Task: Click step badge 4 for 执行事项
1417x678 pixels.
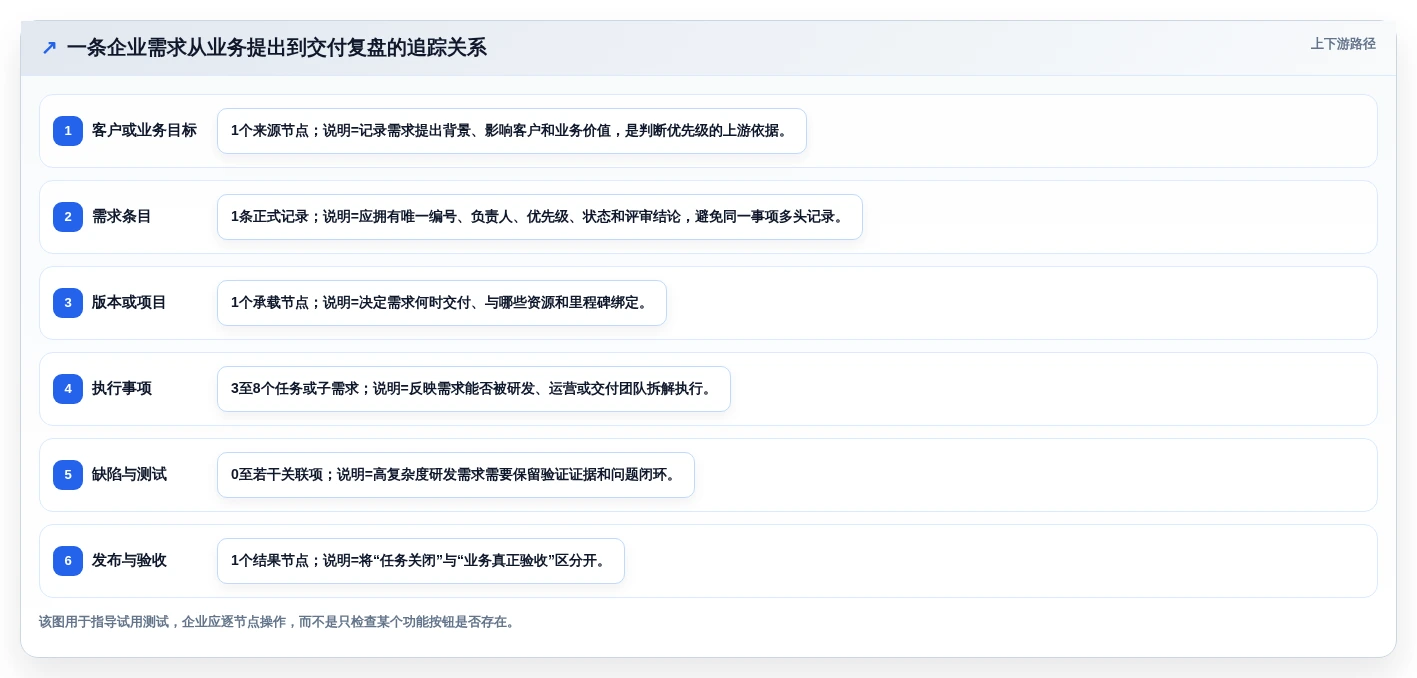Action: tap(68, 389)
